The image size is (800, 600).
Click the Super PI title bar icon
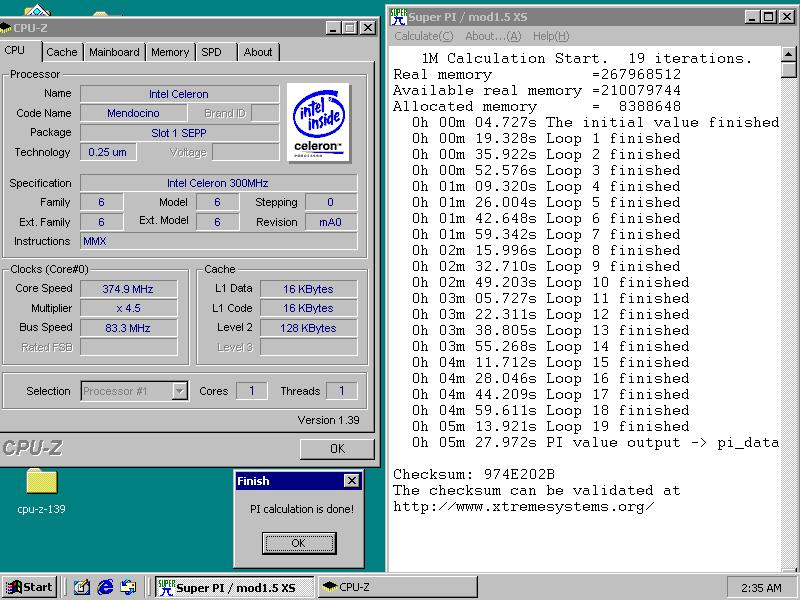398,16
